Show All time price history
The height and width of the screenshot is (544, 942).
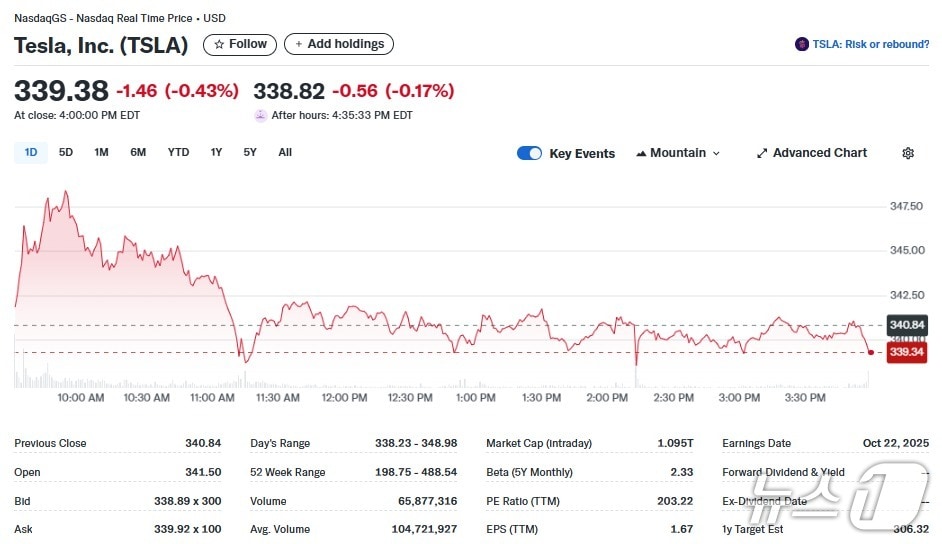click(x=285, y=152)
